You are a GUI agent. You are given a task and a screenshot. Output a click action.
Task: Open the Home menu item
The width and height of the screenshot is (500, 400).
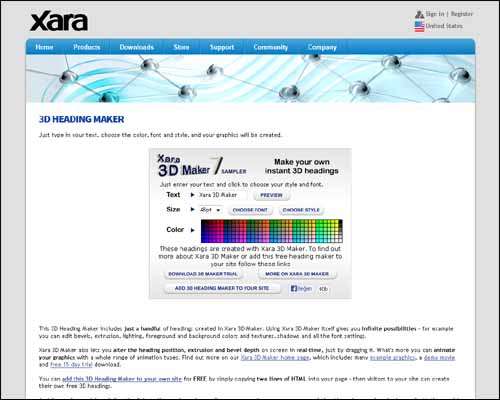coord(44,47)
